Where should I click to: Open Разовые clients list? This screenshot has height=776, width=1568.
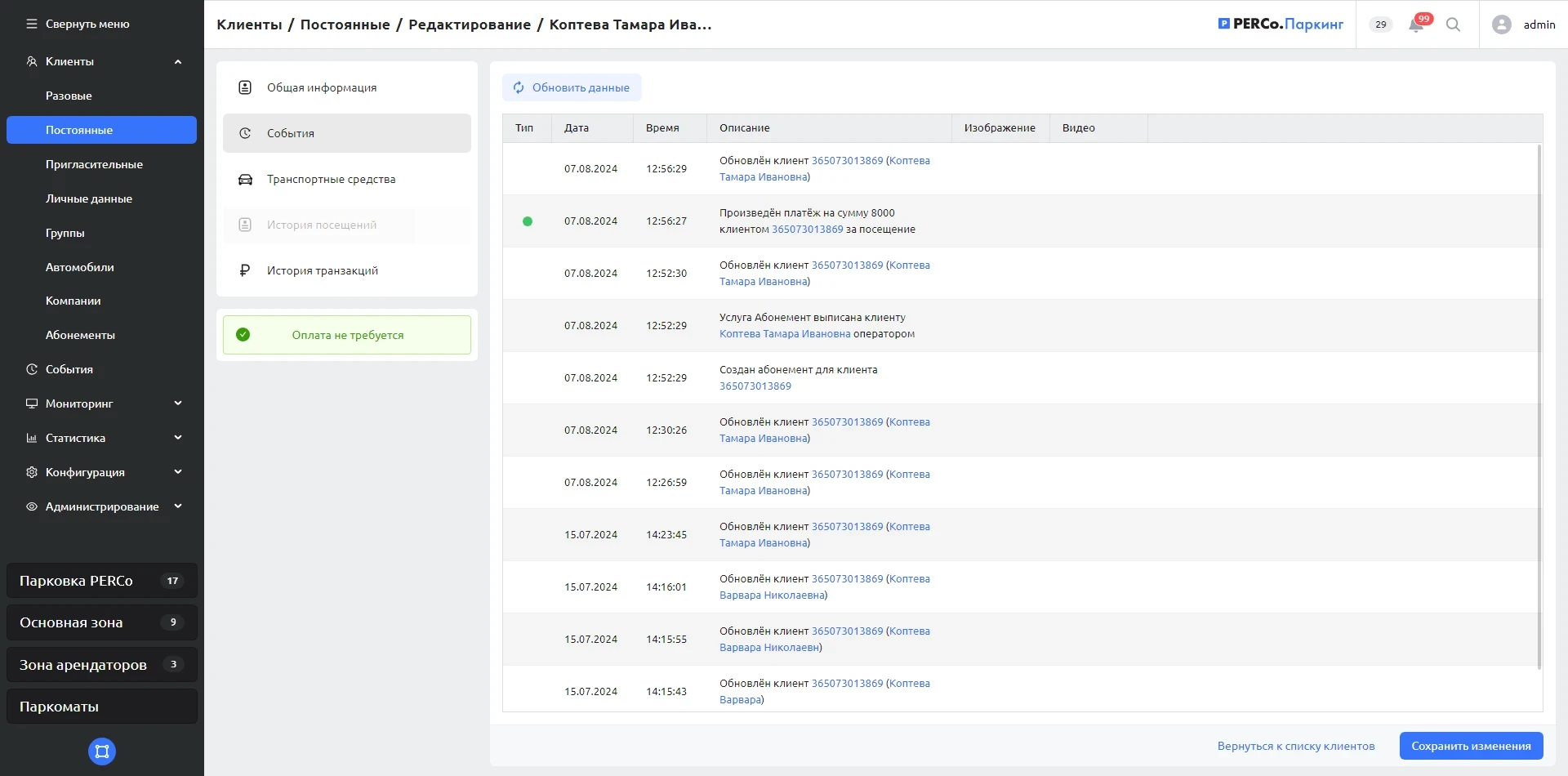(69, 96)
